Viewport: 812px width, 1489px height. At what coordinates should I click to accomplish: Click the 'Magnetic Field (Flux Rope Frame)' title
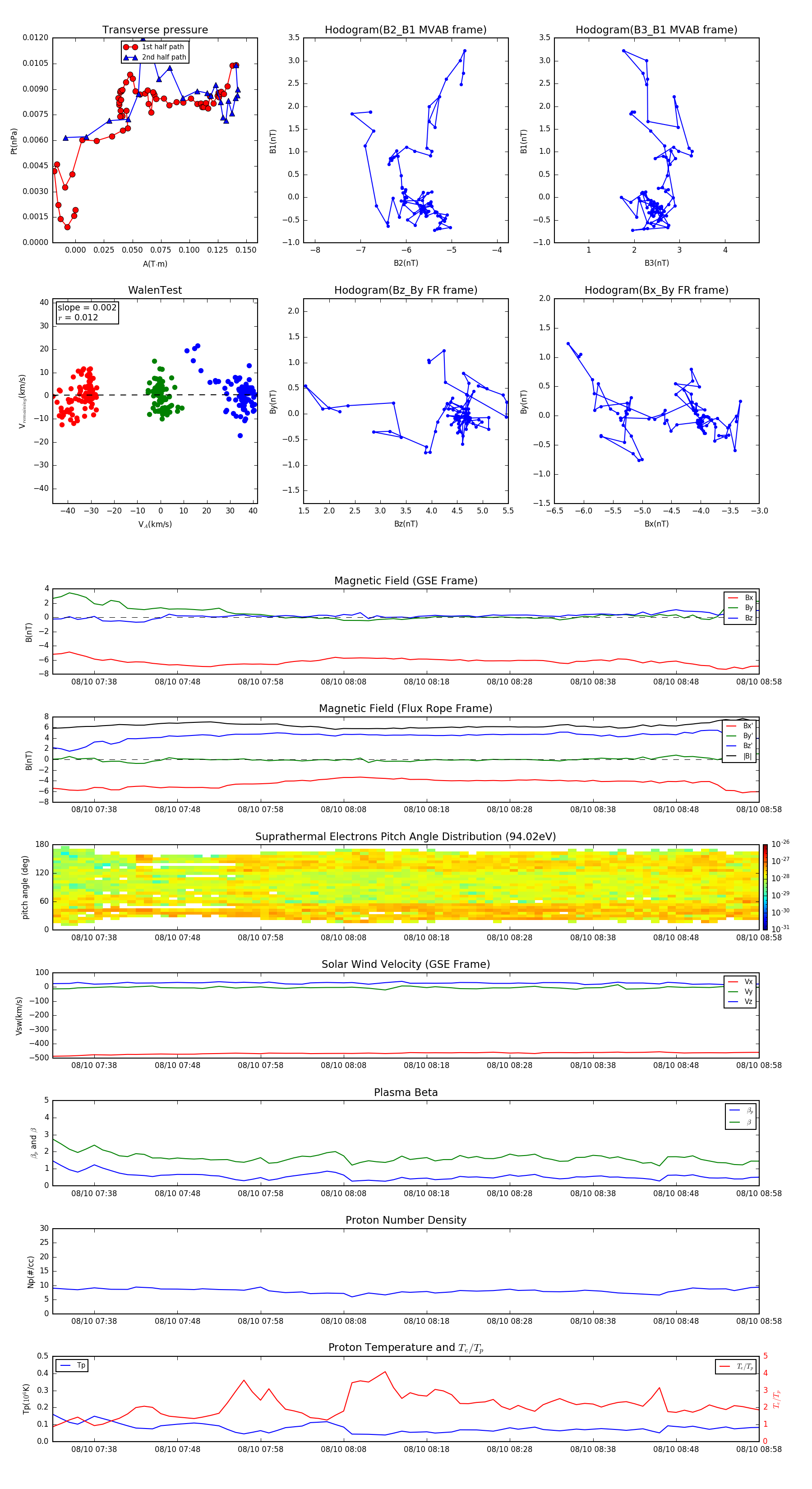point(406,709)
